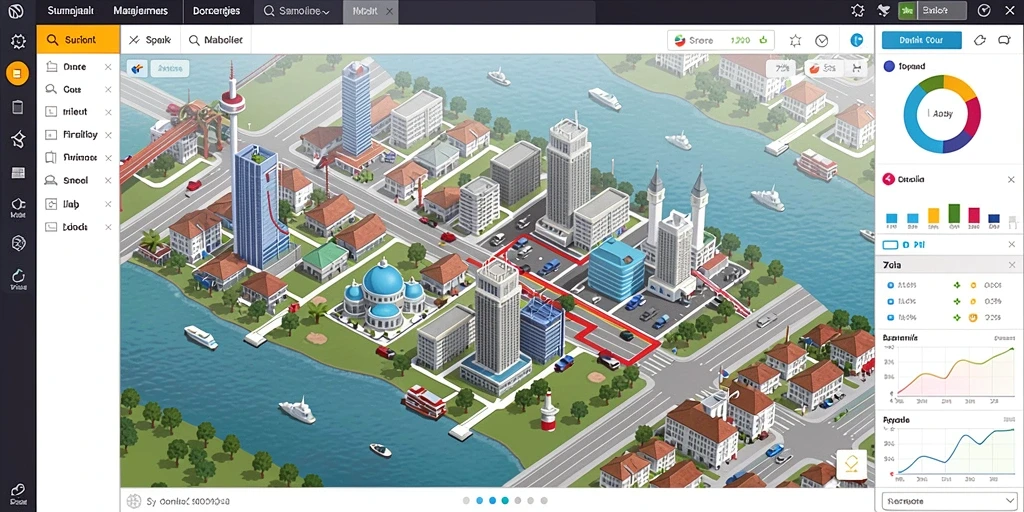
Task: Toggle the checkbox next to Dance
Action: pyautogui.click(x=50, y=67)
